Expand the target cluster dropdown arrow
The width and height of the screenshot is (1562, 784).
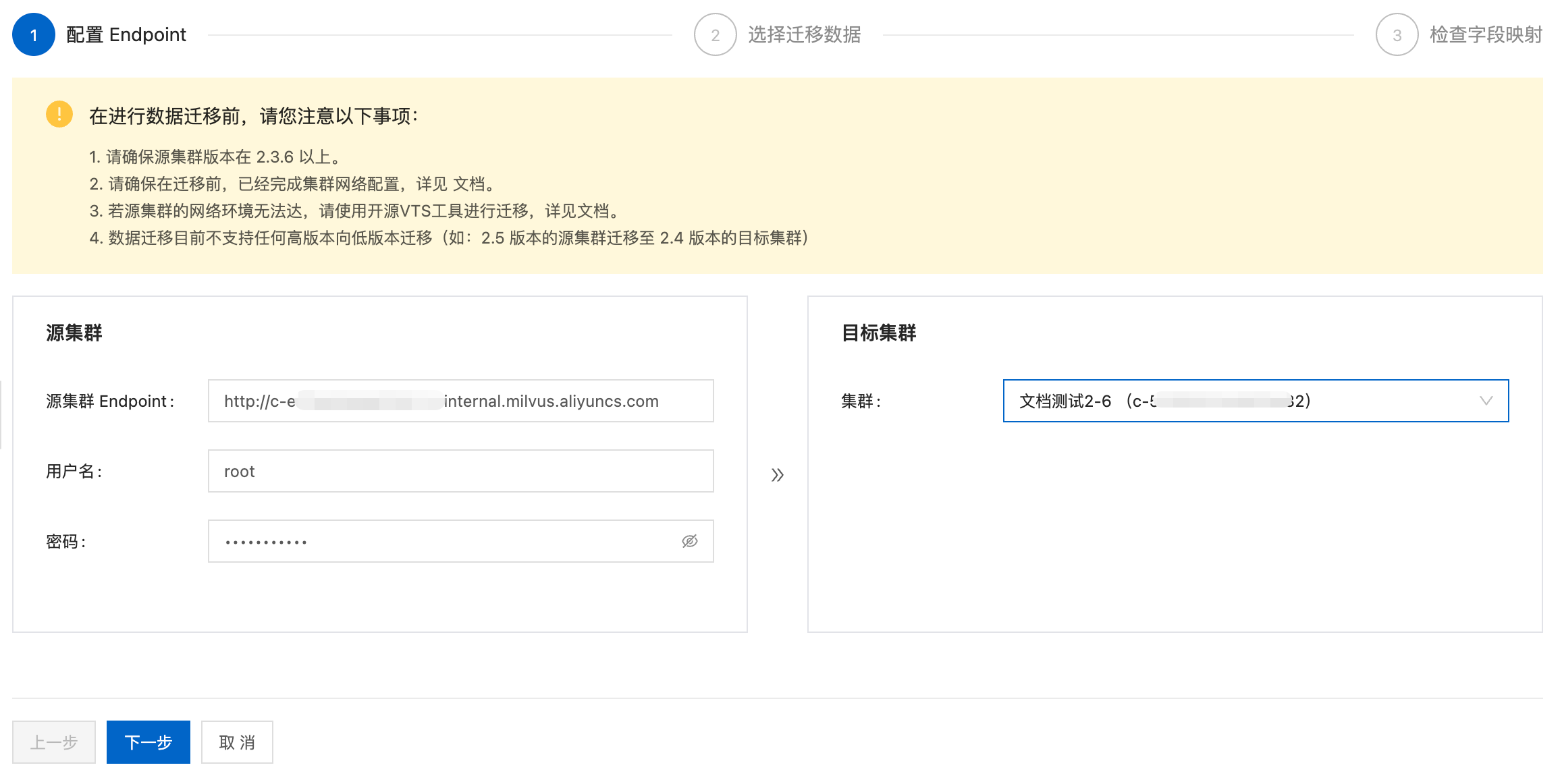[x=1486, y=401]
